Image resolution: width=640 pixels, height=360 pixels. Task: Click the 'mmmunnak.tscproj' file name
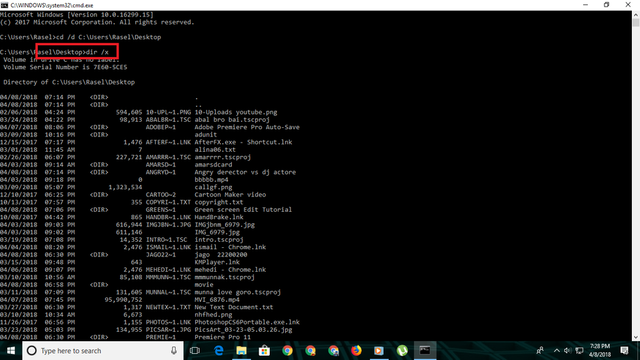(x=224, y=277)
